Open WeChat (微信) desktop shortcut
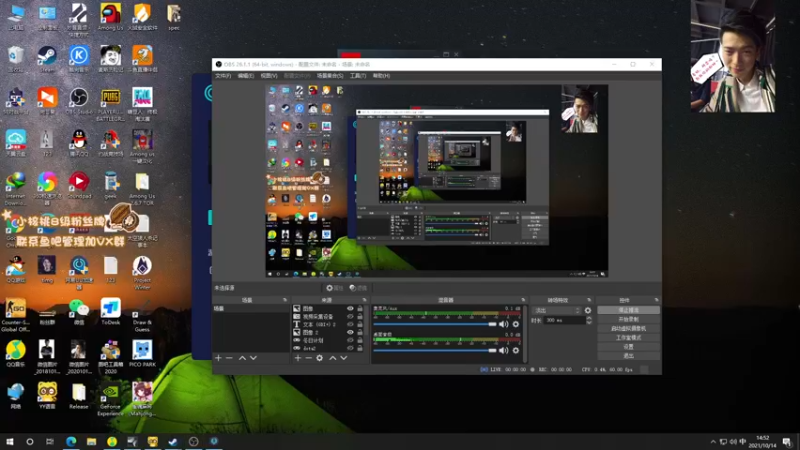 point(79,311)
